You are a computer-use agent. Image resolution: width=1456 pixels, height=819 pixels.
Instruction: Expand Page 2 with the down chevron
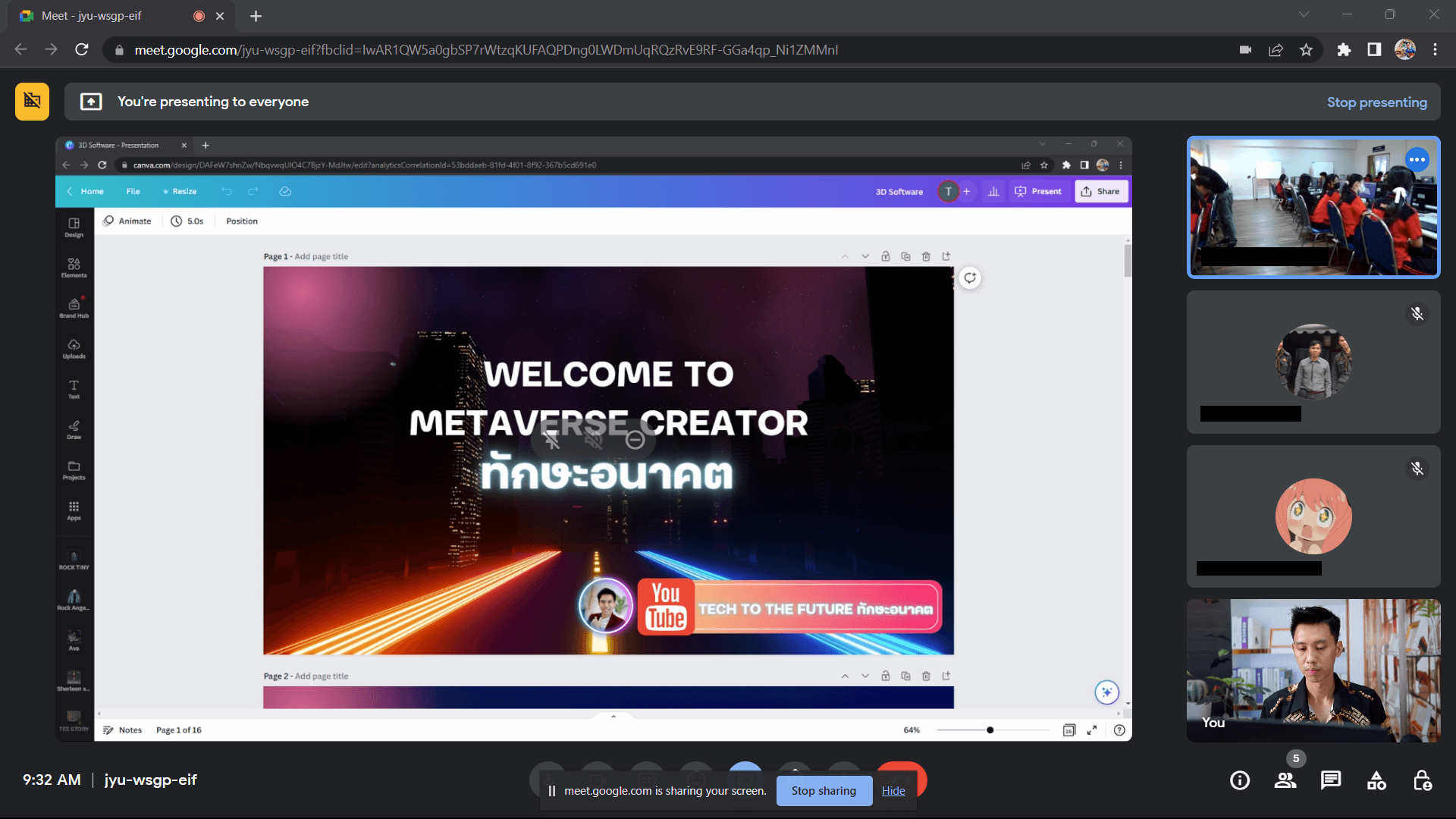coord(864,676)
